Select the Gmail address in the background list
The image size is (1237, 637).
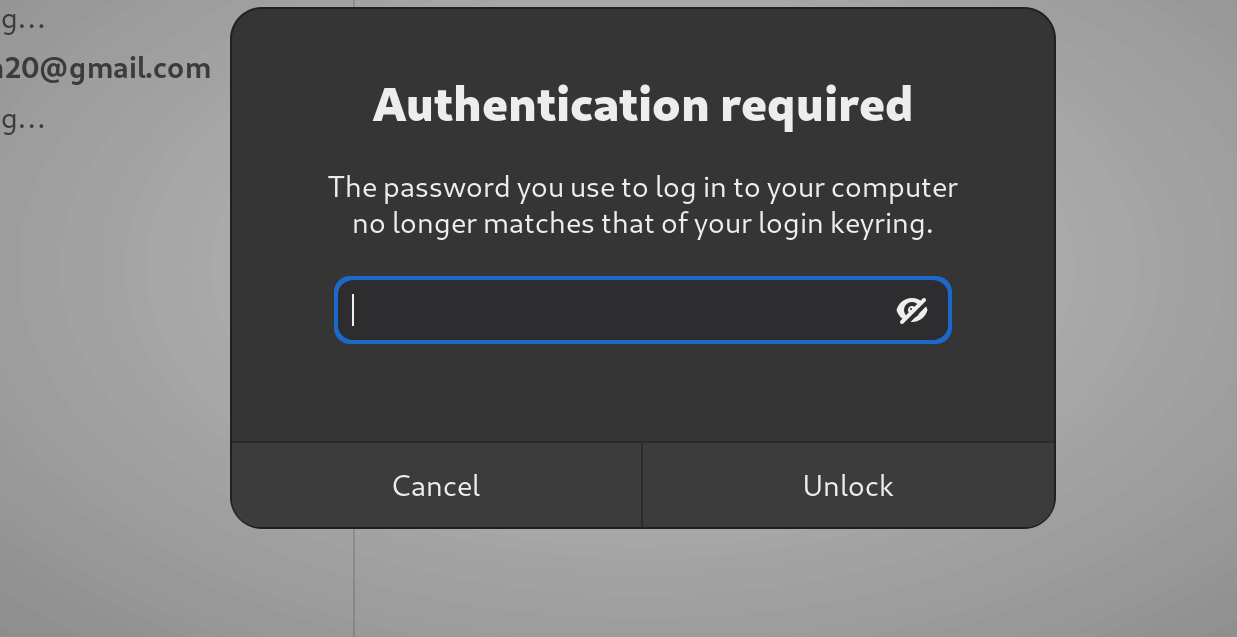(x=105, y=68)
